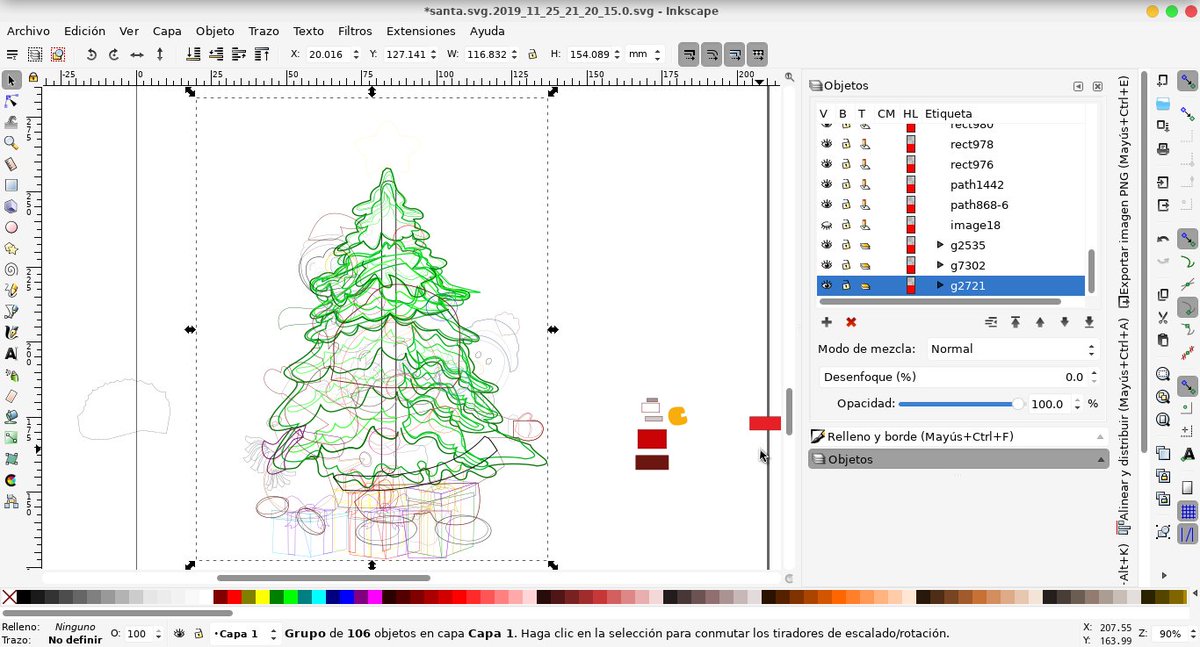
Task: Select the Star polygon tool
Action: tap(11, 248)
